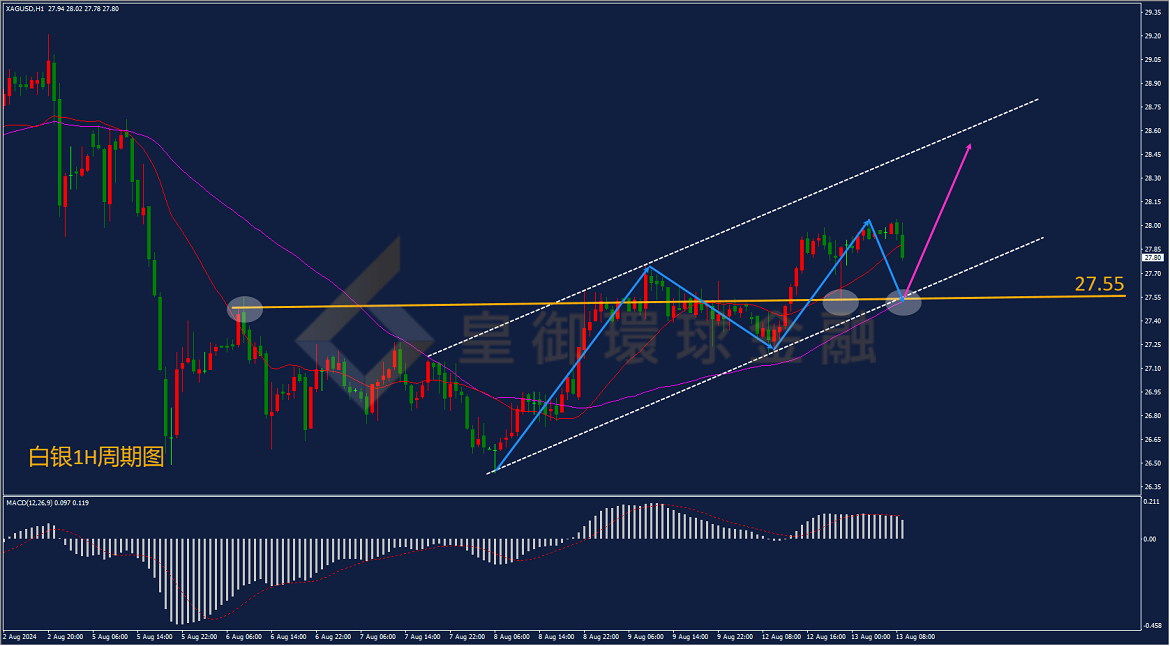Click the 26.50 price axis label
The width and height of the screenshot is (1170, 646).
click(1152, 463)
